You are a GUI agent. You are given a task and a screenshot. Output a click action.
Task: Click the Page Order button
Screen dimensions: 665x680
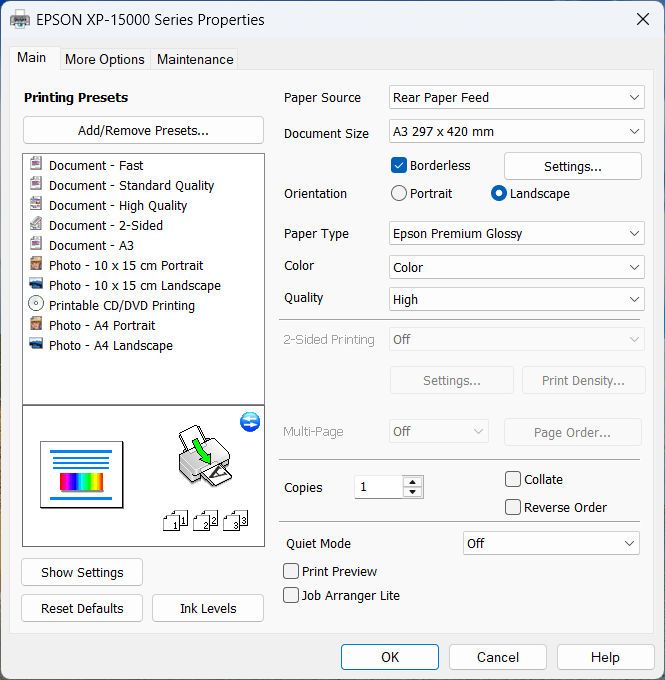572,432
